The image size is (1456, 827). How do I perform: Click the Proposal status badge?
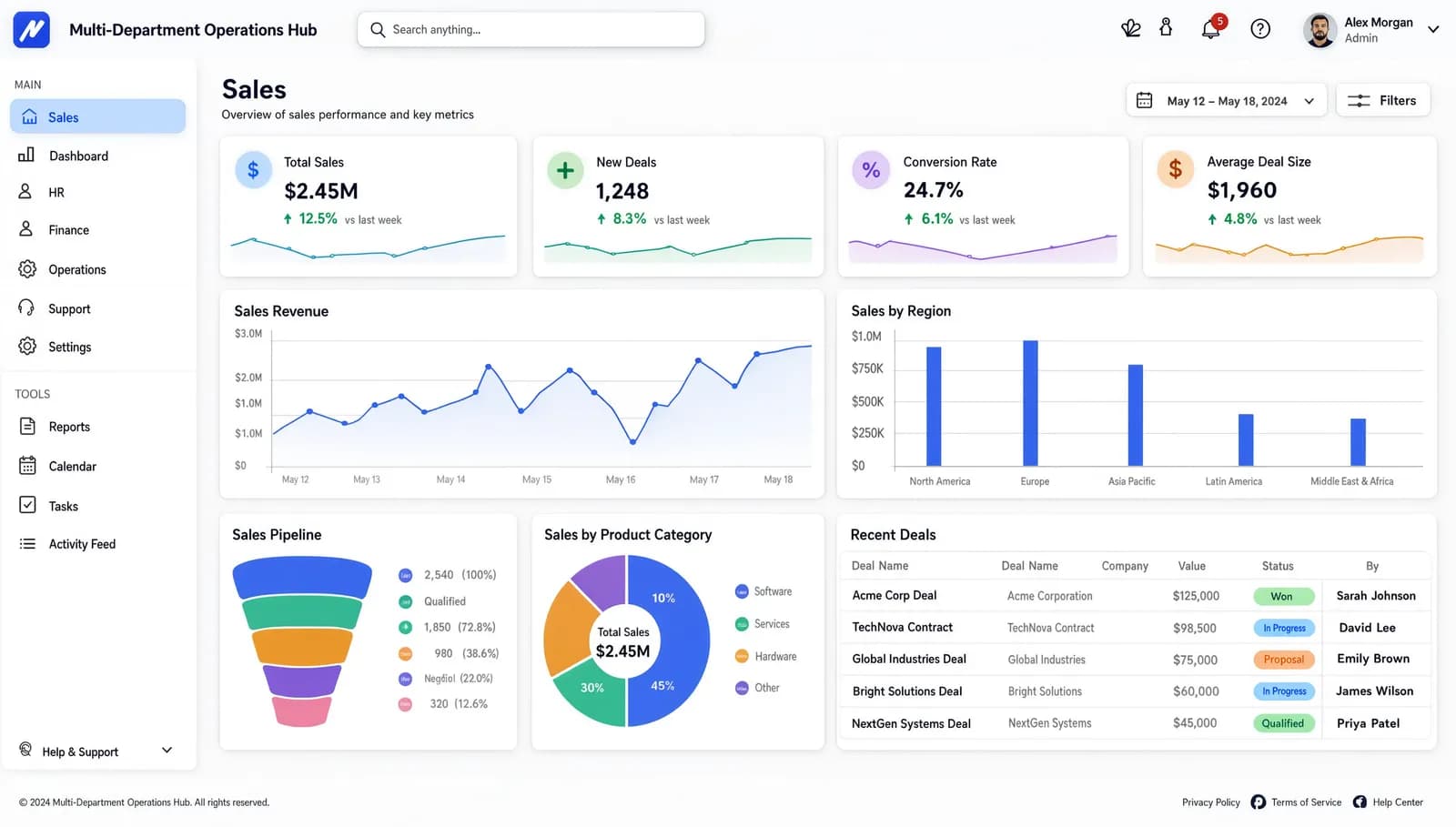pos(1283,660)
